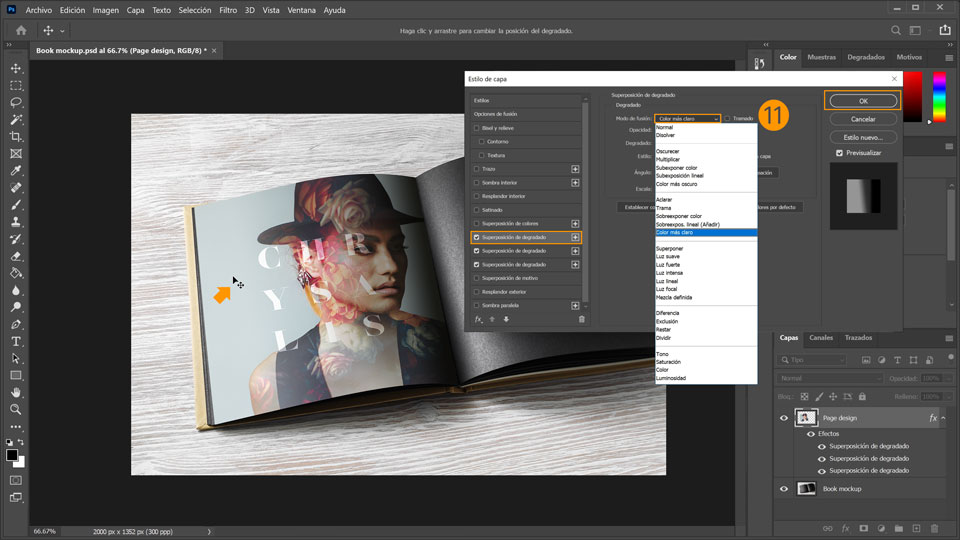Toggle the eye icon next to Efectos
Screen dimensions: 960x540
click(811, 434)
